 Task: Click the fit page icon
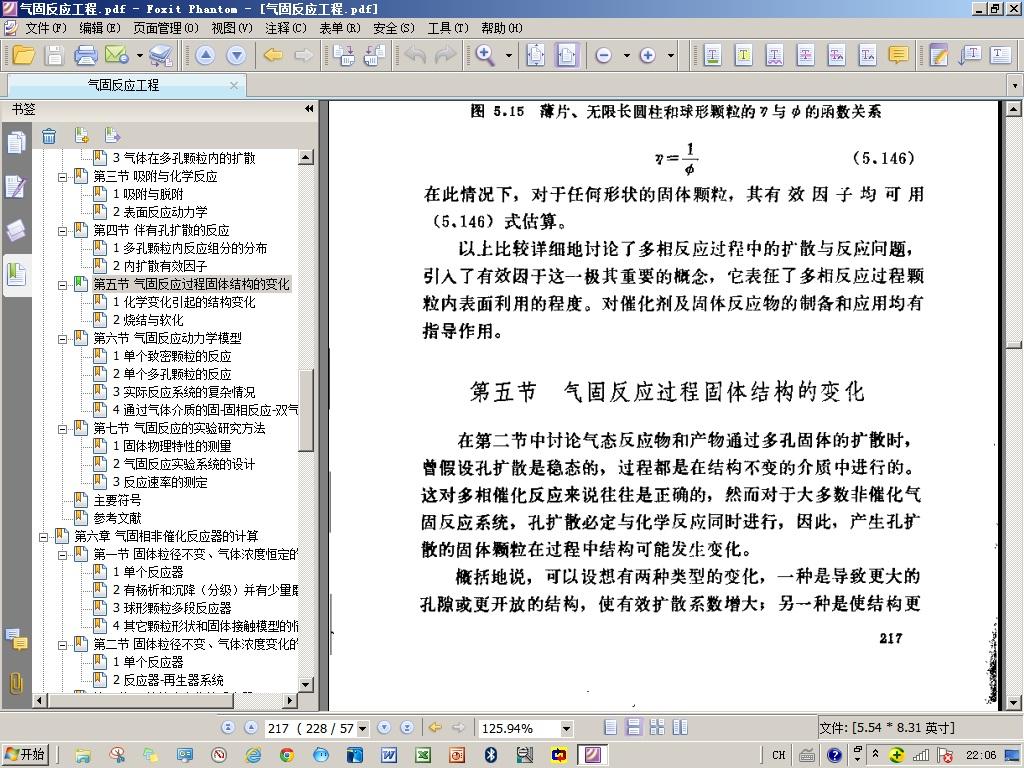coord(536,55)
